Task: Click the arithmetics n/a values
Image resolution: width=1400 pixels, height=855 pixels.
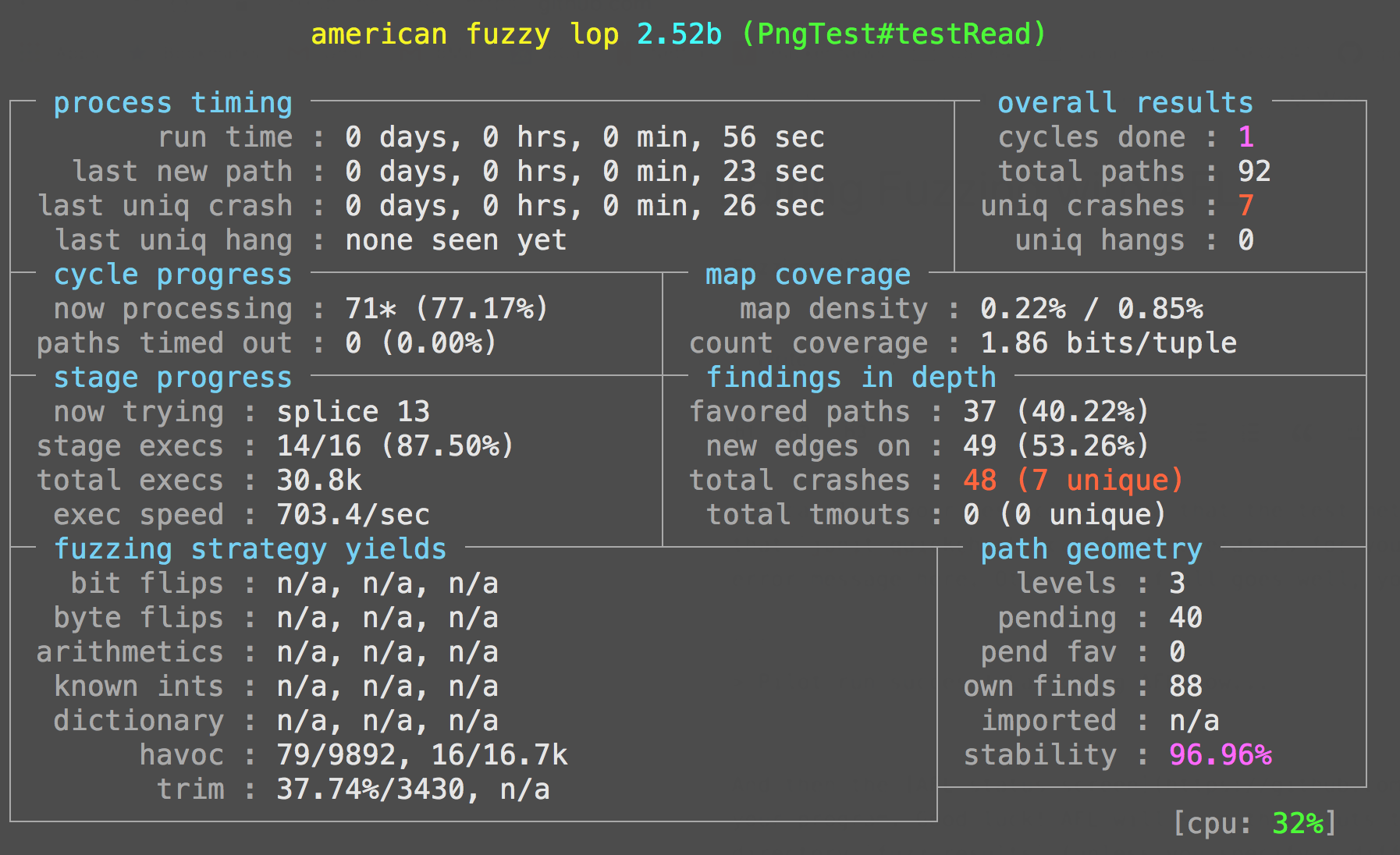Action: tap(388, 652)
